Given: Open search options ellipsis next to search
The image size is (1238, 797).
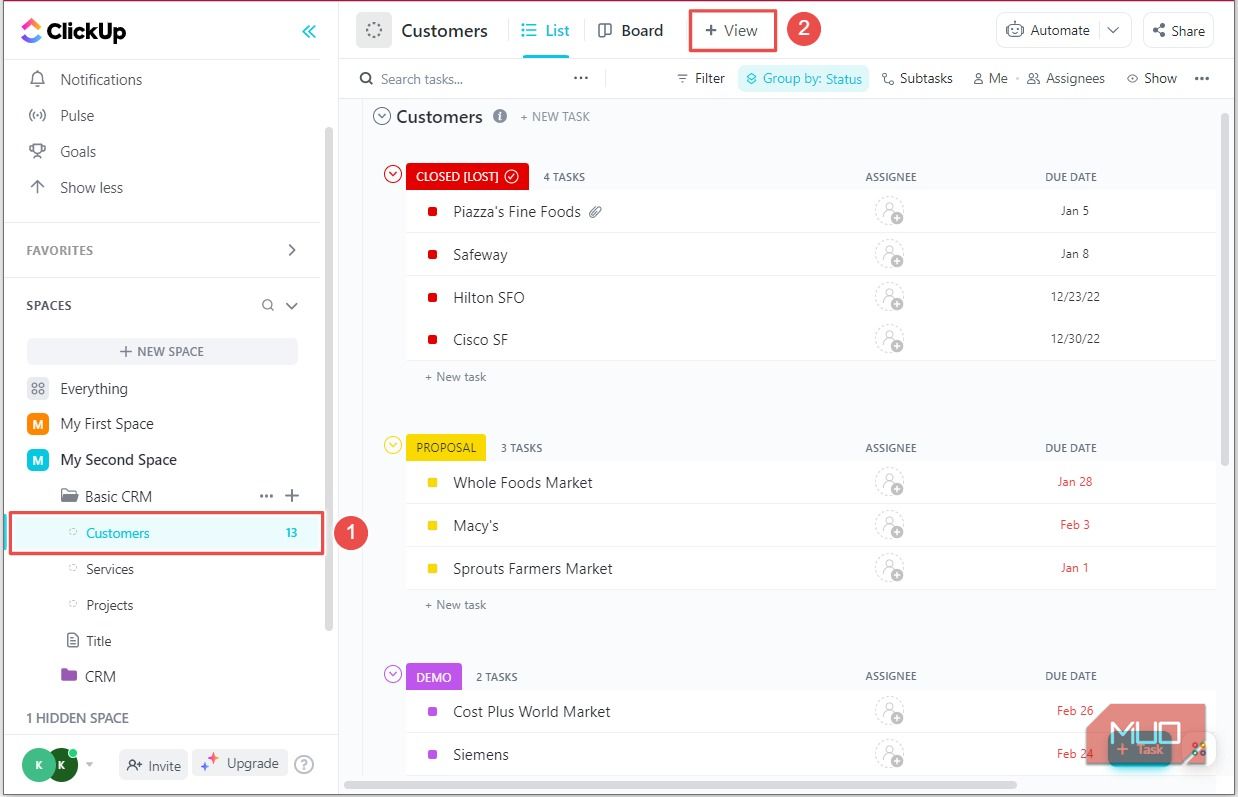Looking at the screenshot, I should [x=581, y=78].
